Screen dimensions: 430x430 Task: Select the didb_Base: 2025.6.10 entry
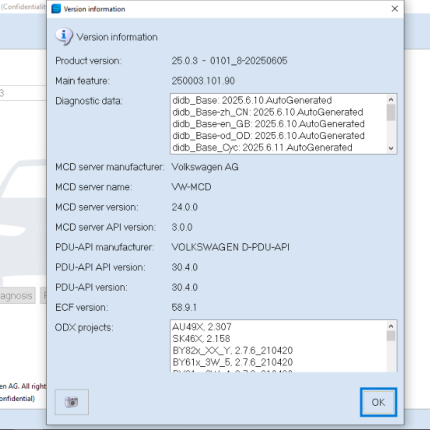252,100
